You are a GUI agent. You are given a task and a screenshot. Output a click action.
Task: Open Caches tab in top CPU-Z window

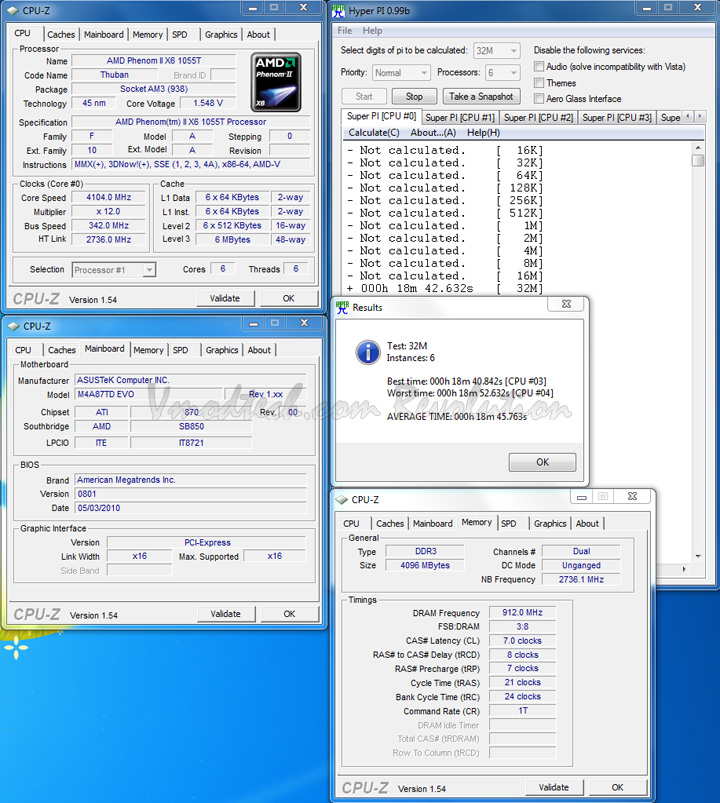click(x=61, y=35)
